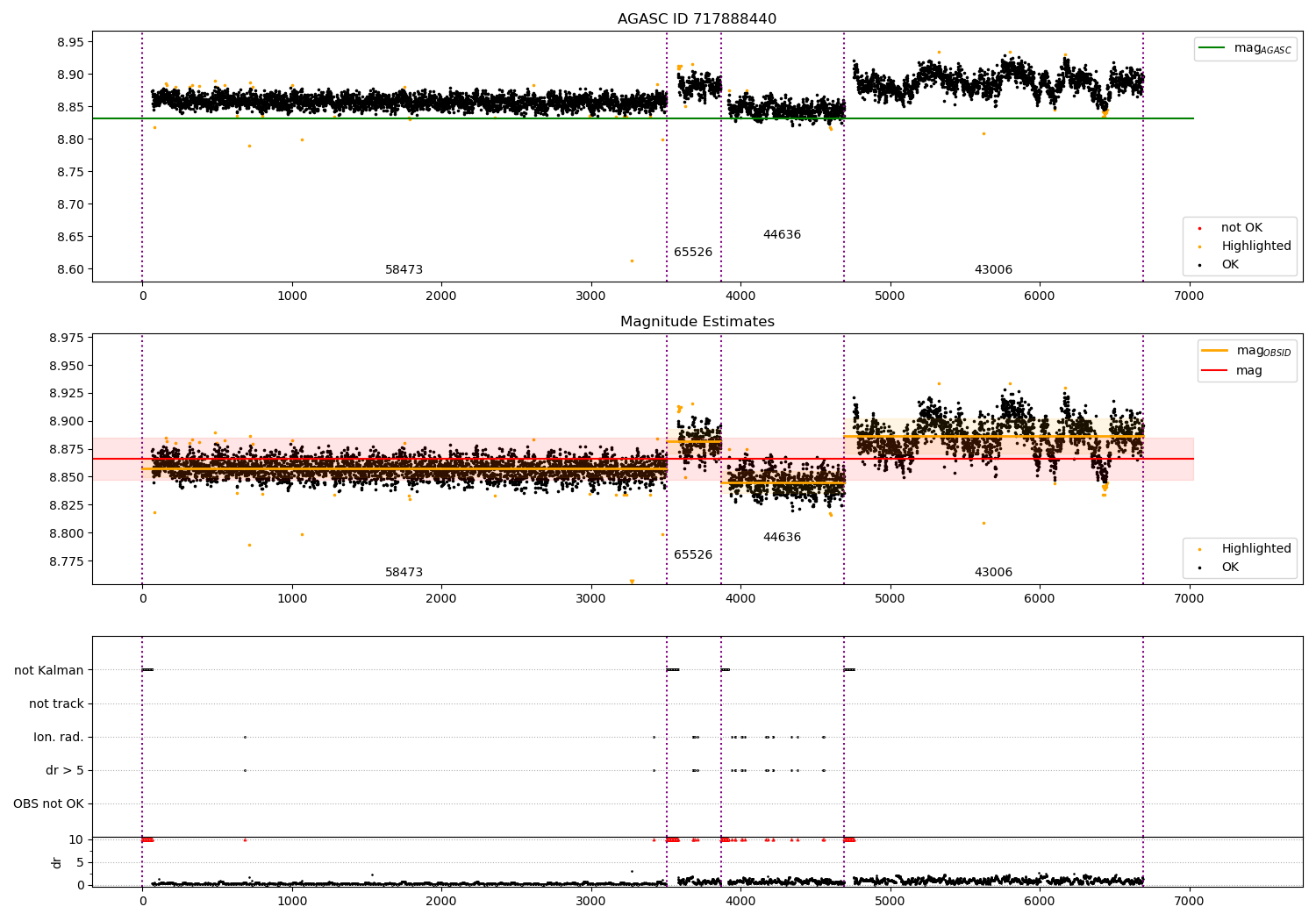The width and height of the screenshot is (1316, 921).
Task: Click obsid label 65526 in Magnitude Estimates plot
Action: tap(693, 555)
